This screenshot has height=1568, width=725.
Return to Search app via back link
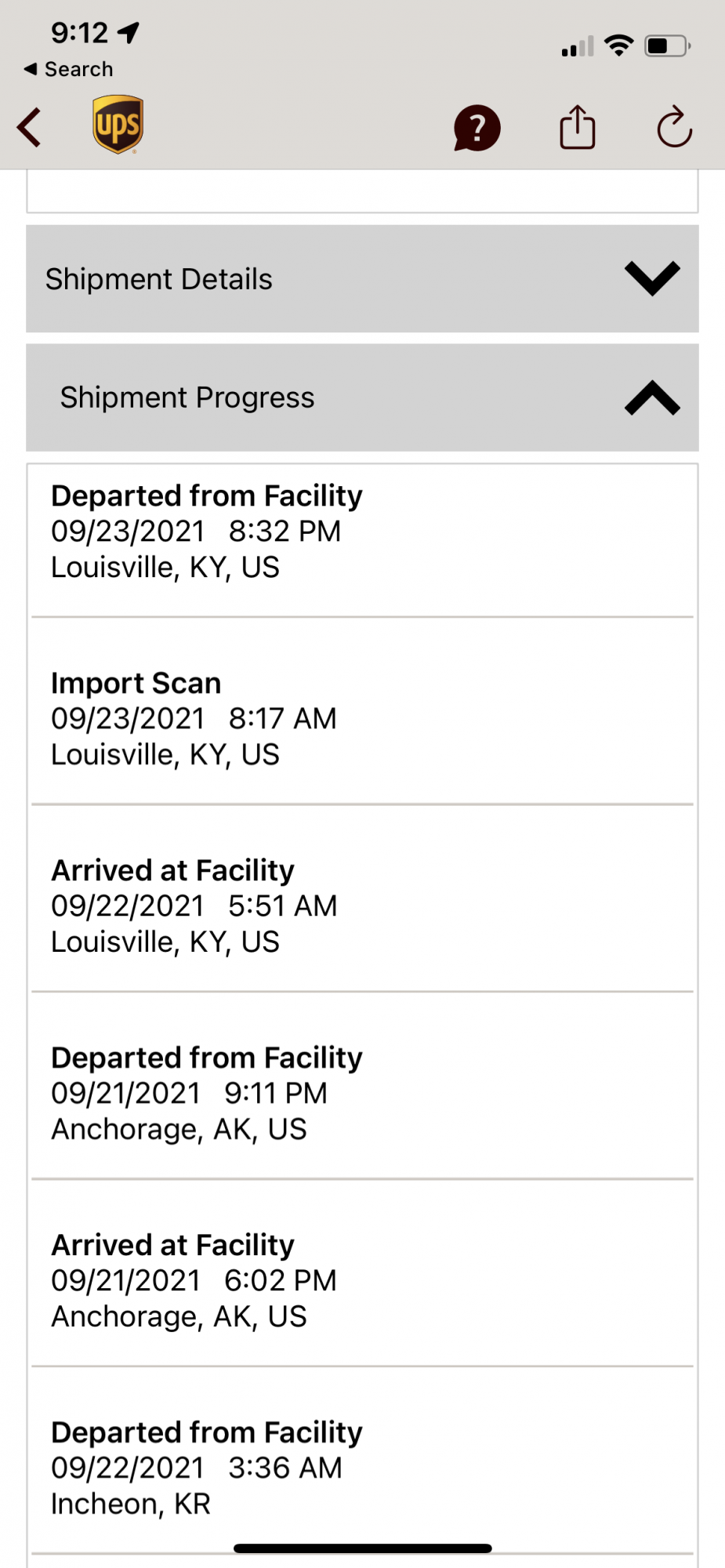(x=69, y=69)
